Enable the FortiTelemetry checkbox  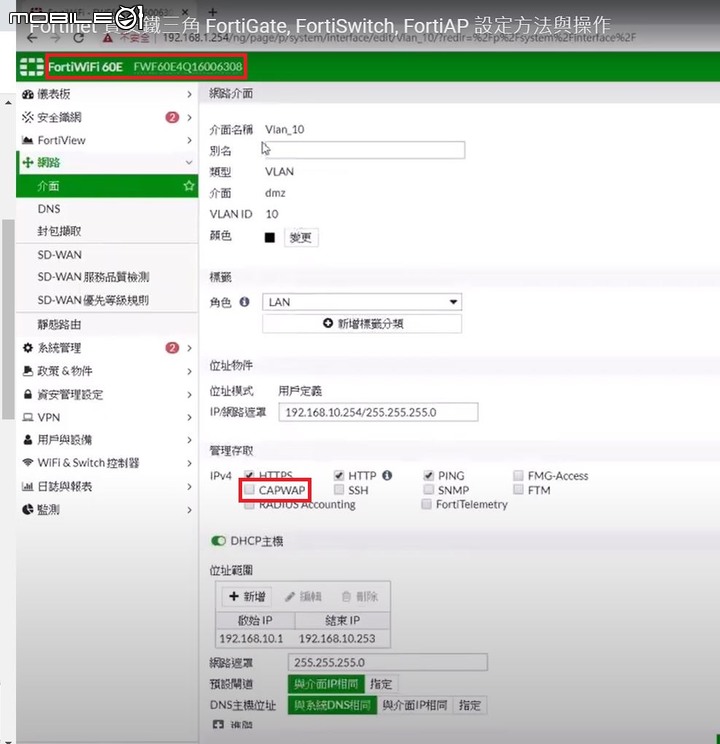[426, 504]
